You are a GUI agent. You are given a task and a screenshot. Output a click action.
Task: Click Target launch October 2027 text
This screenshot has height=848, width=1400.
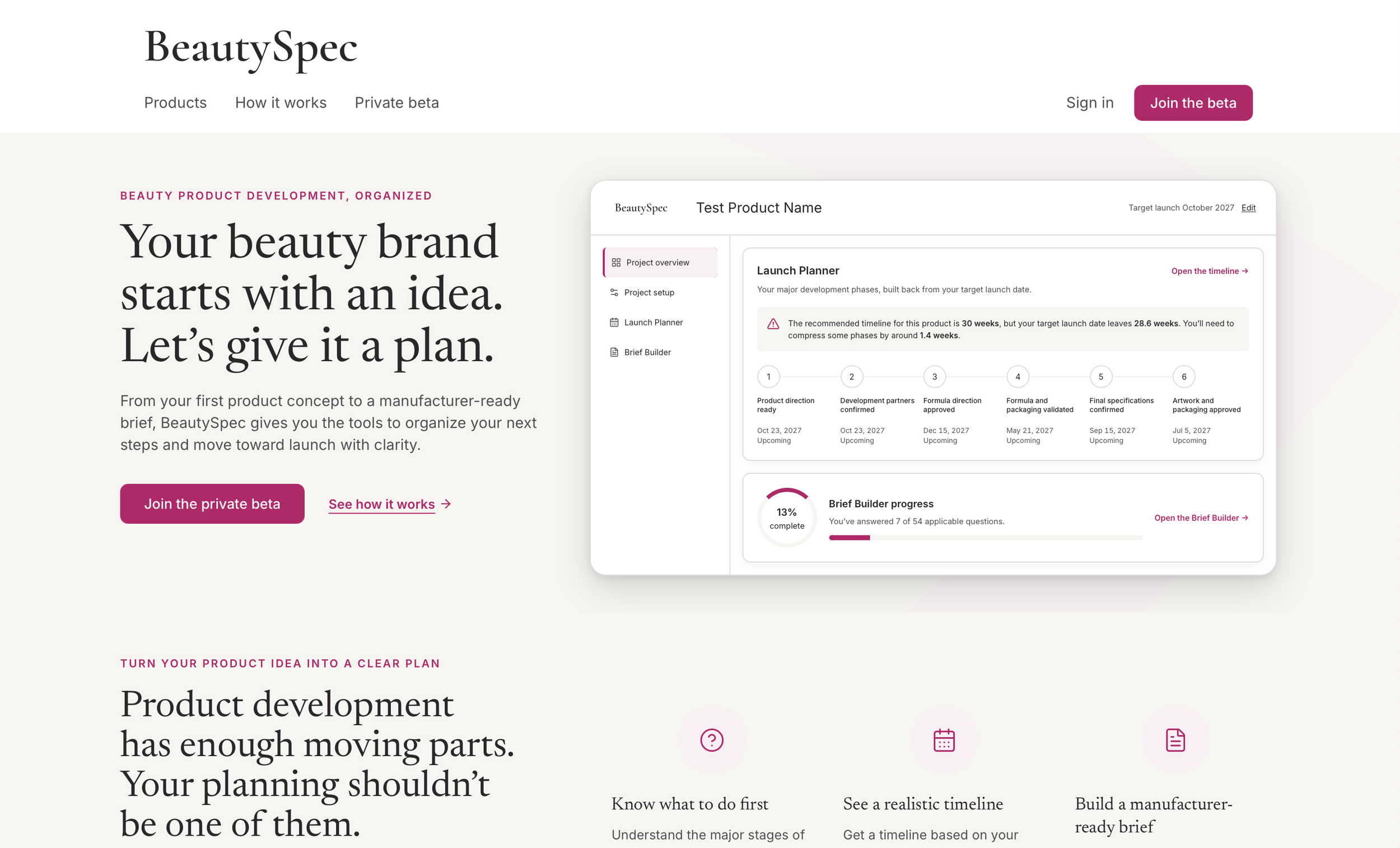[x=1180, y=208]
